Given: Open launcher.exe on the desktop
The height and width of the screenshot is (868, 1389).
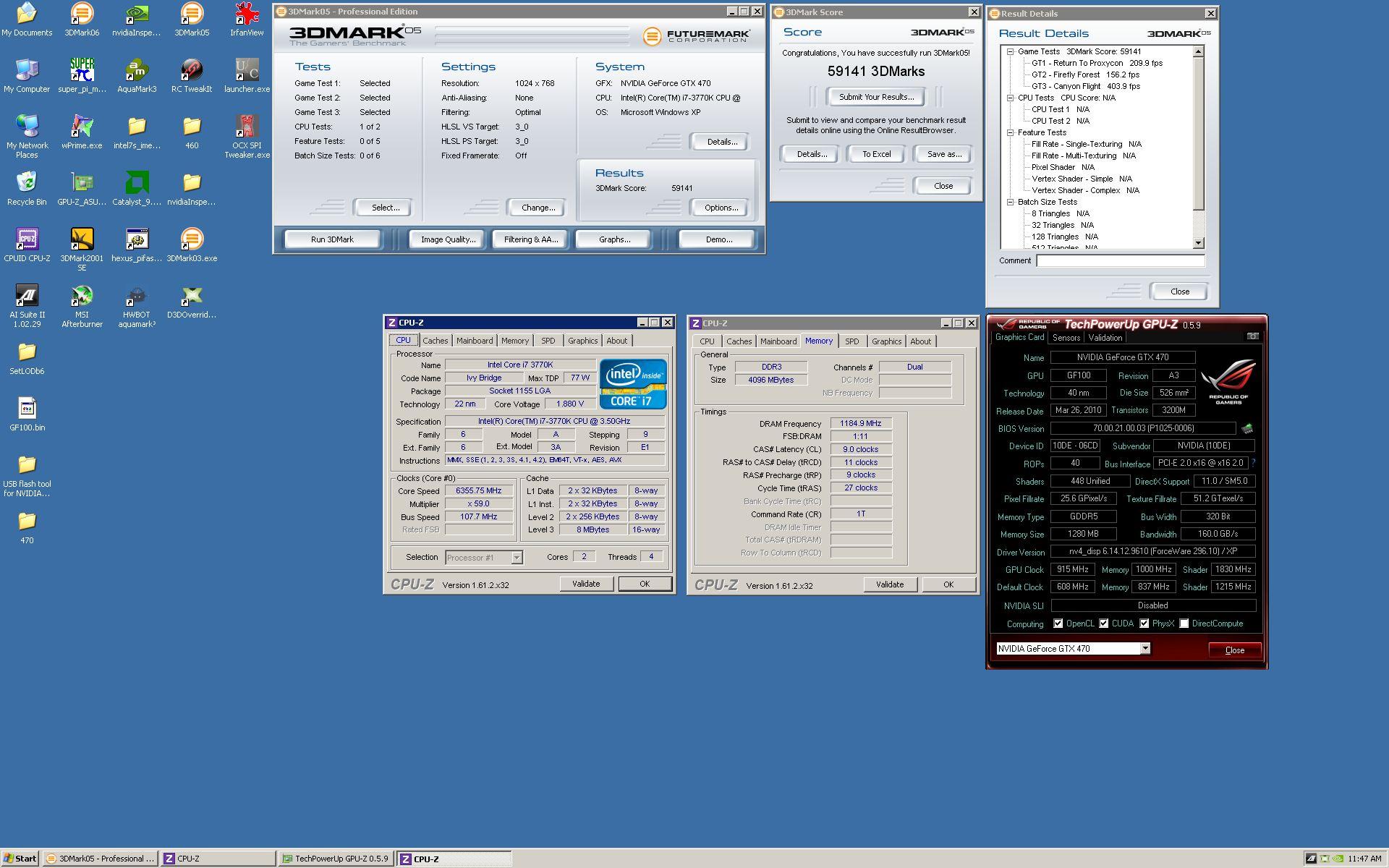Looking at the screenshot, I should tap(247, 76).
